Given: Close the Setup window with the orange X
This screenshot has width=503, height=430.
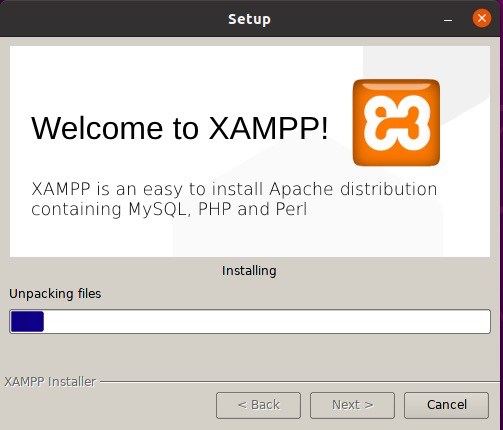Looking at the screenshot, I should 482,18.
